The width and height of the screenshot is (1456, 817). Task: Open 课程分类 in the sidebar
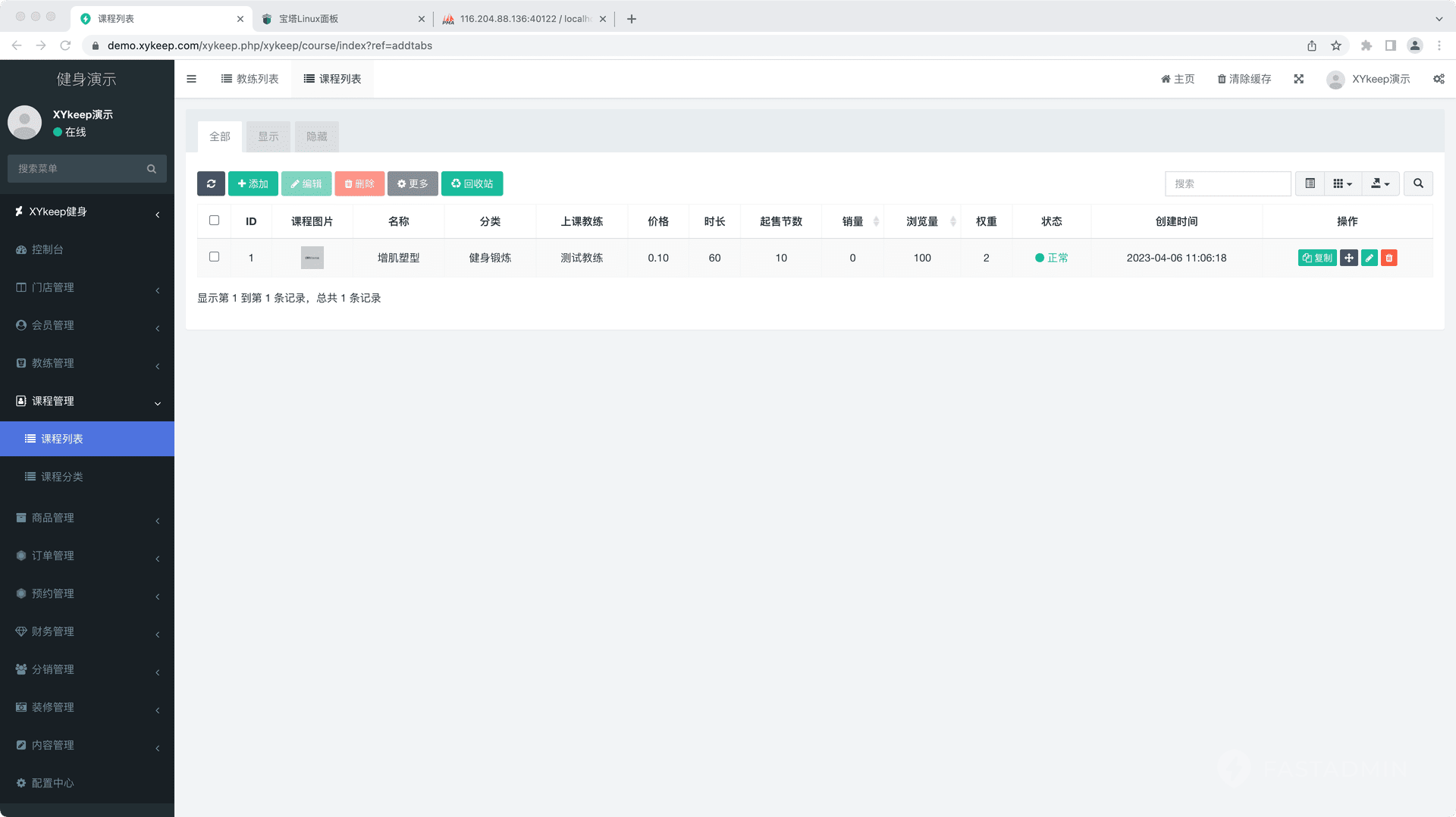(x=62, y=477)
